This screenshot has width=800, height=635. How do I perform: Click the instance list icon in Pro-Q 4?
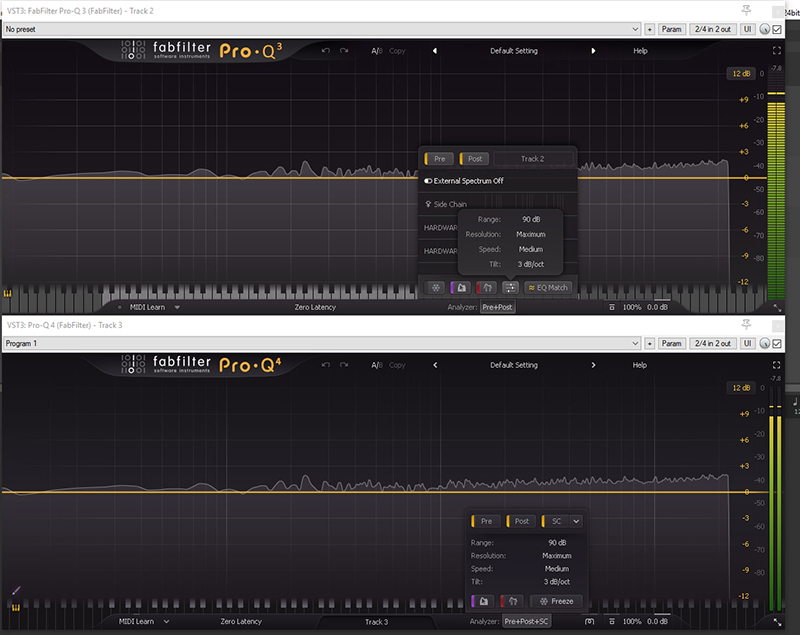click(589, 621)
